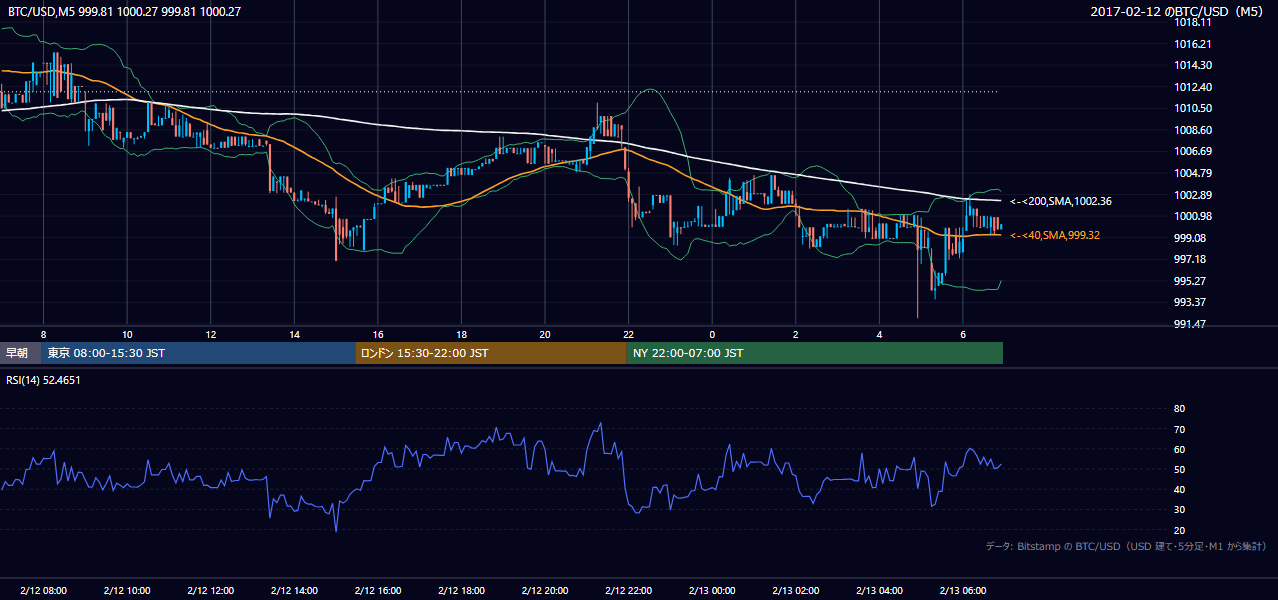Click price axis value 1014.30

tap(1192, 65)
